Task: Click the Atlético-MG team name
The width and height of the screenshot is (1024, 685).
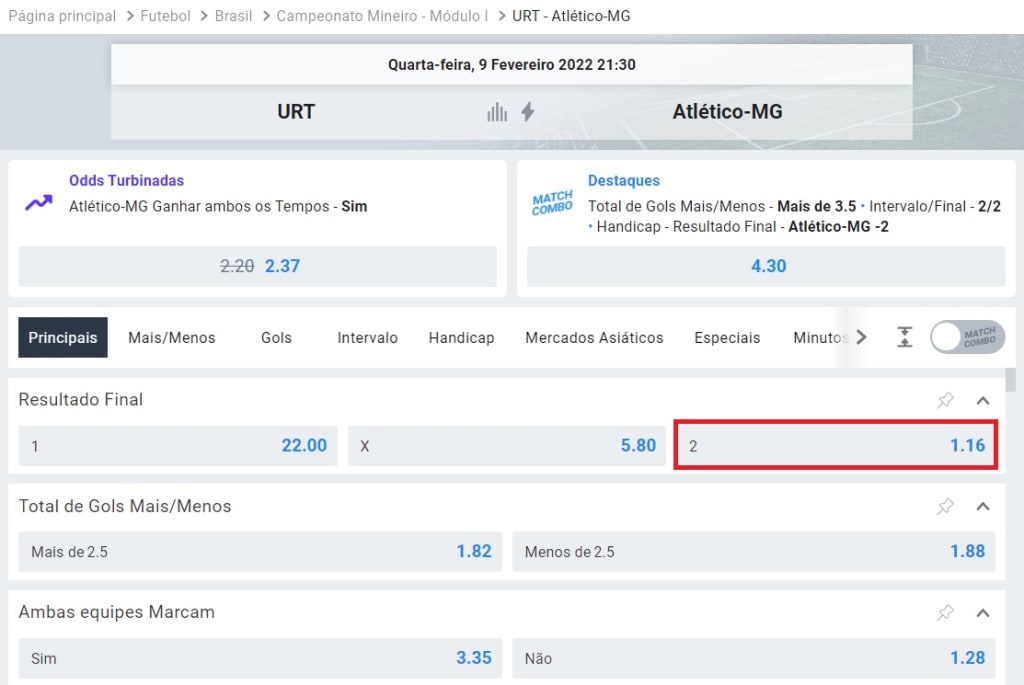Action: [x=728, y=112]
